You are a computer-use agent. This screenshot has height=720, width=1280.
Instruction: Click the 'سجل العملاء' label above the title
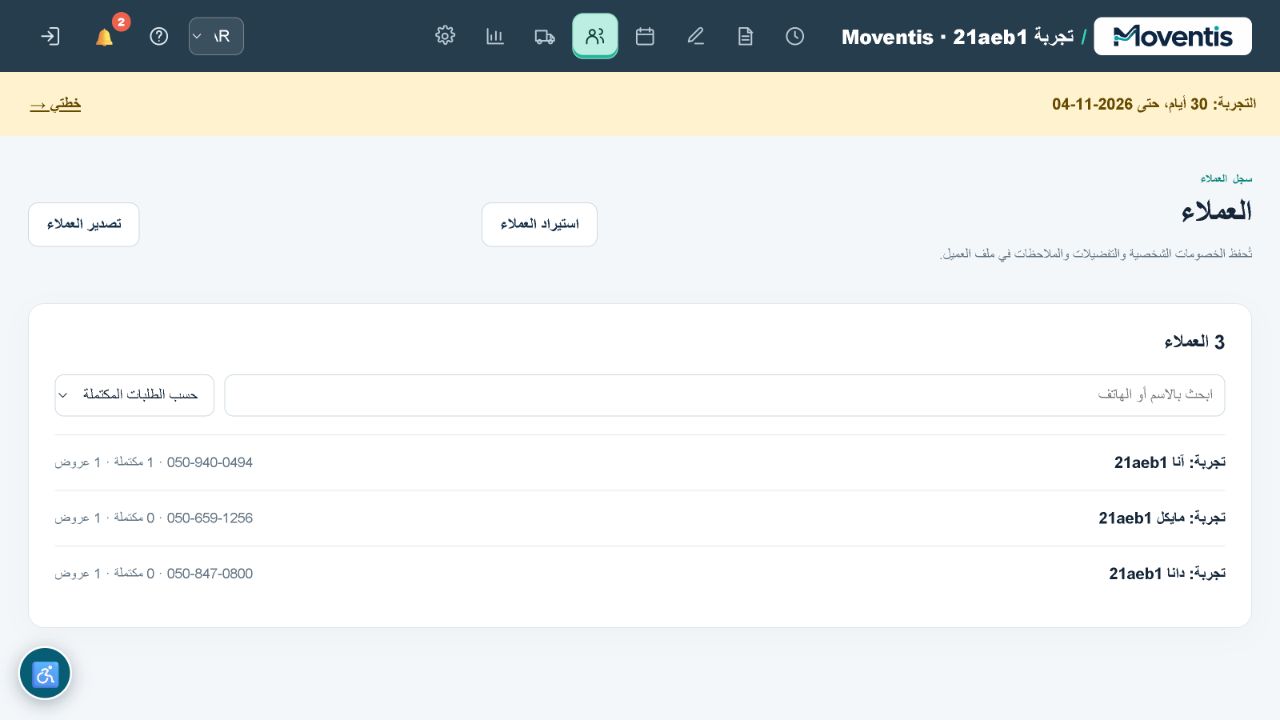point(1226,178)
